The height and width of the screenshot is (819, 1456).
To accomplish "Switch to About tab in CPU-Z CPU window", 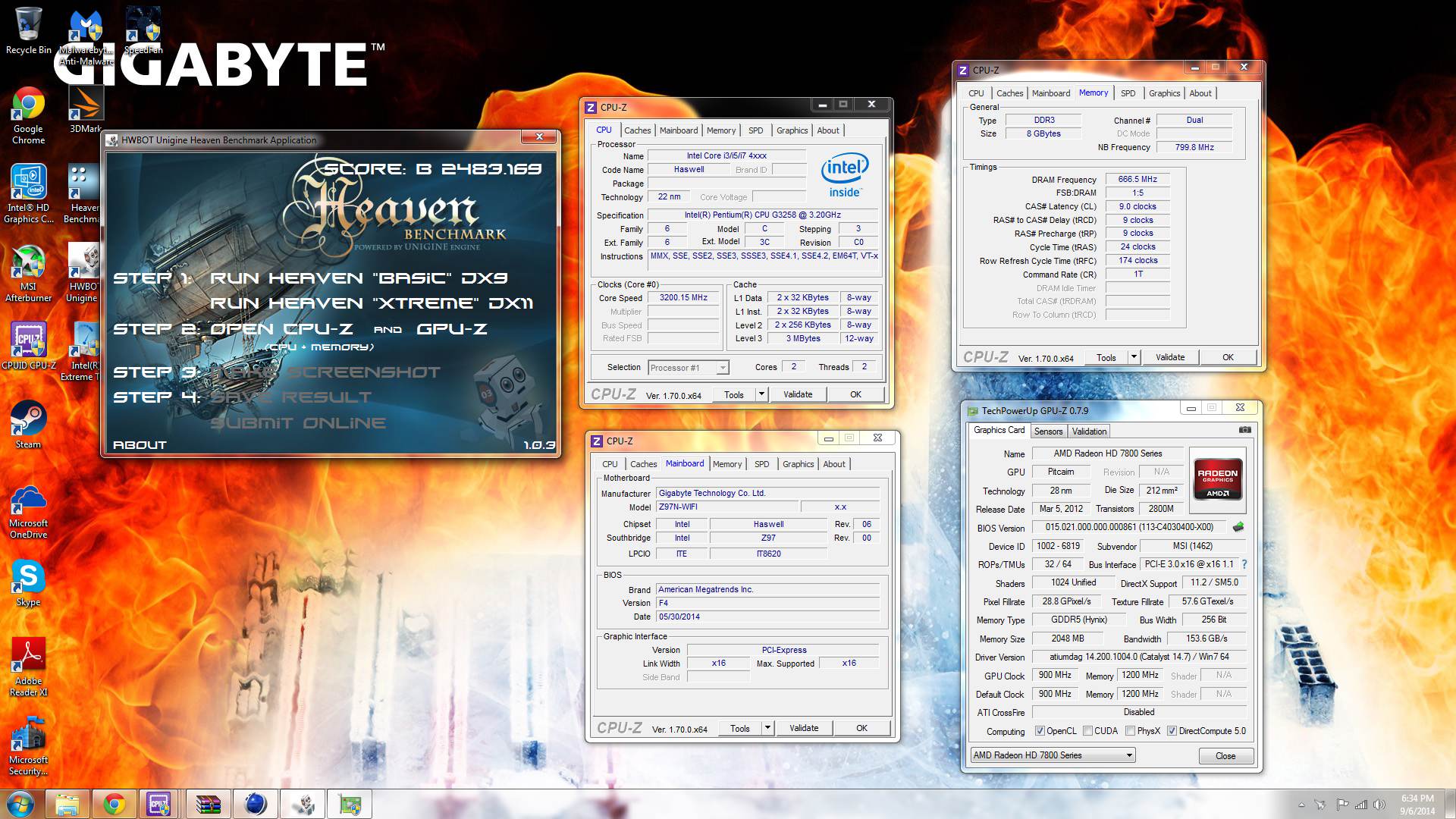I will [x=827, y=130].
